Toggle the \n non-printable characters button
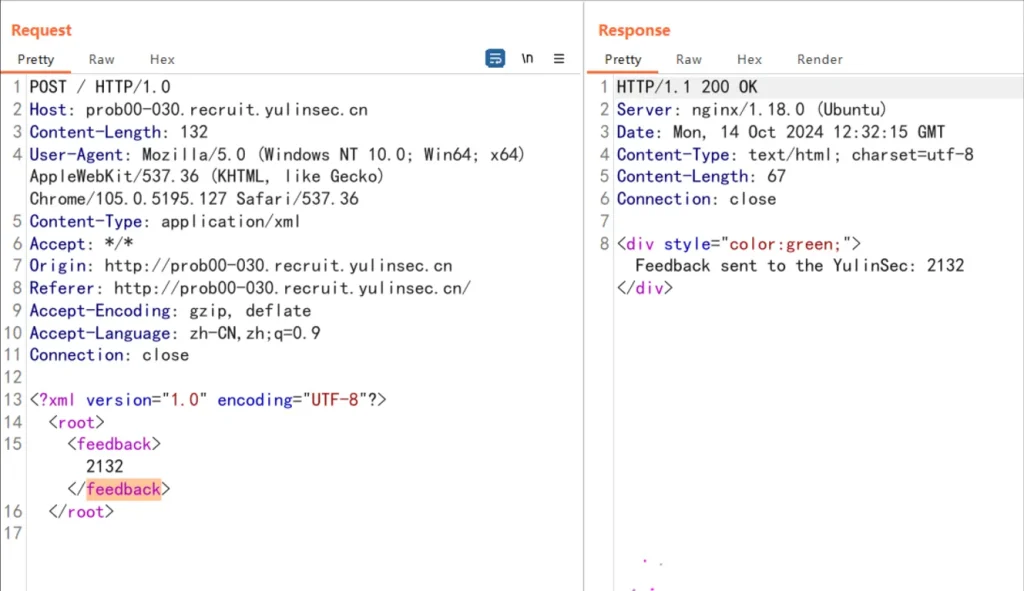This screenshot has width=1024, height=591. [527, 59]
